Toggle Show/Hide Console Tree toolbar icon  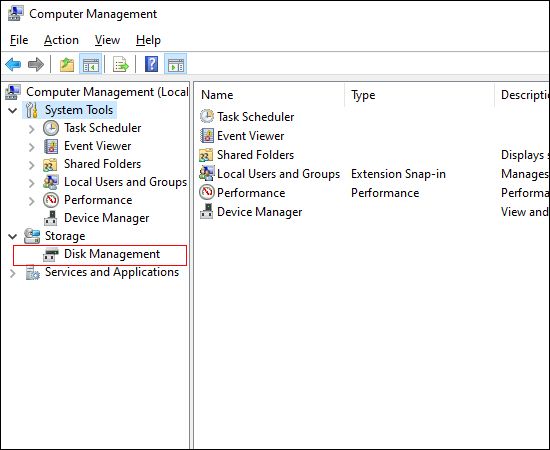click(x=91, y=65)
